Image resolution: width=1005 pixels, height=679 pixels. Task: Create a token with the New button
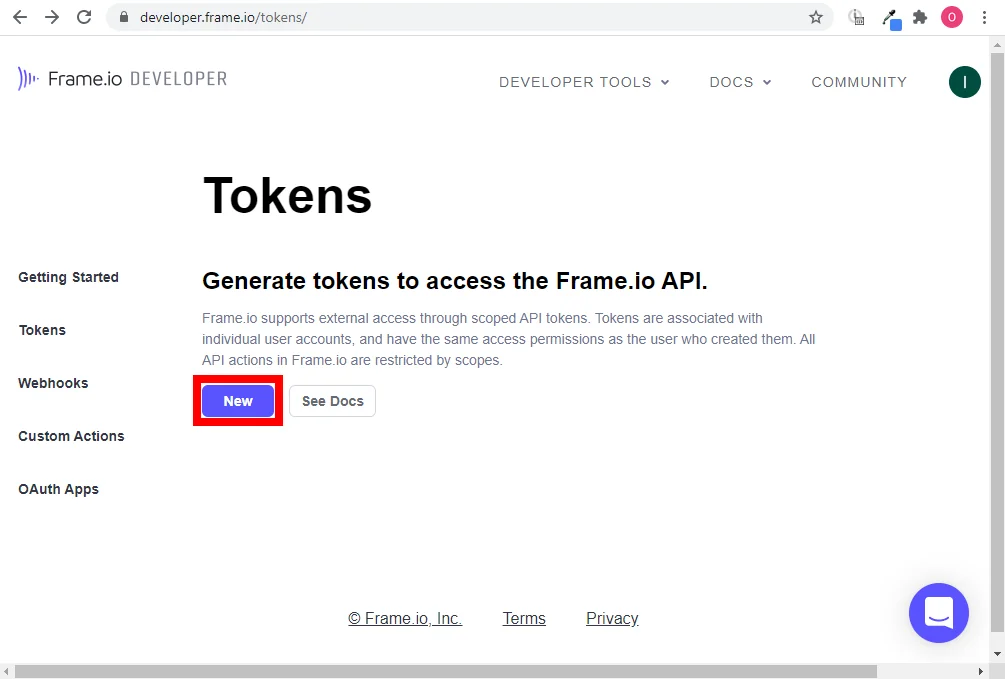pos(238,401)
